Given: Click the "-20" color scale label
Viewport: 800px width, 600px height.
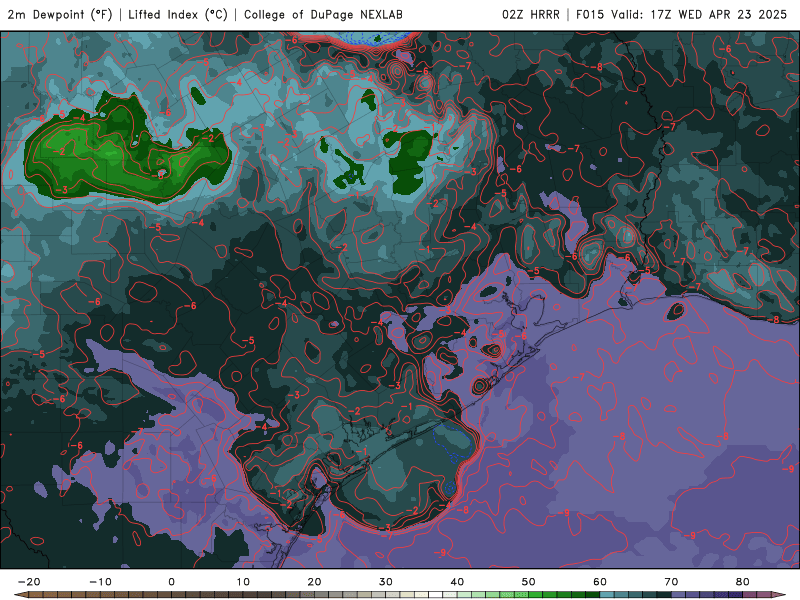Looking at the screenshot, I should coord(29,582).
